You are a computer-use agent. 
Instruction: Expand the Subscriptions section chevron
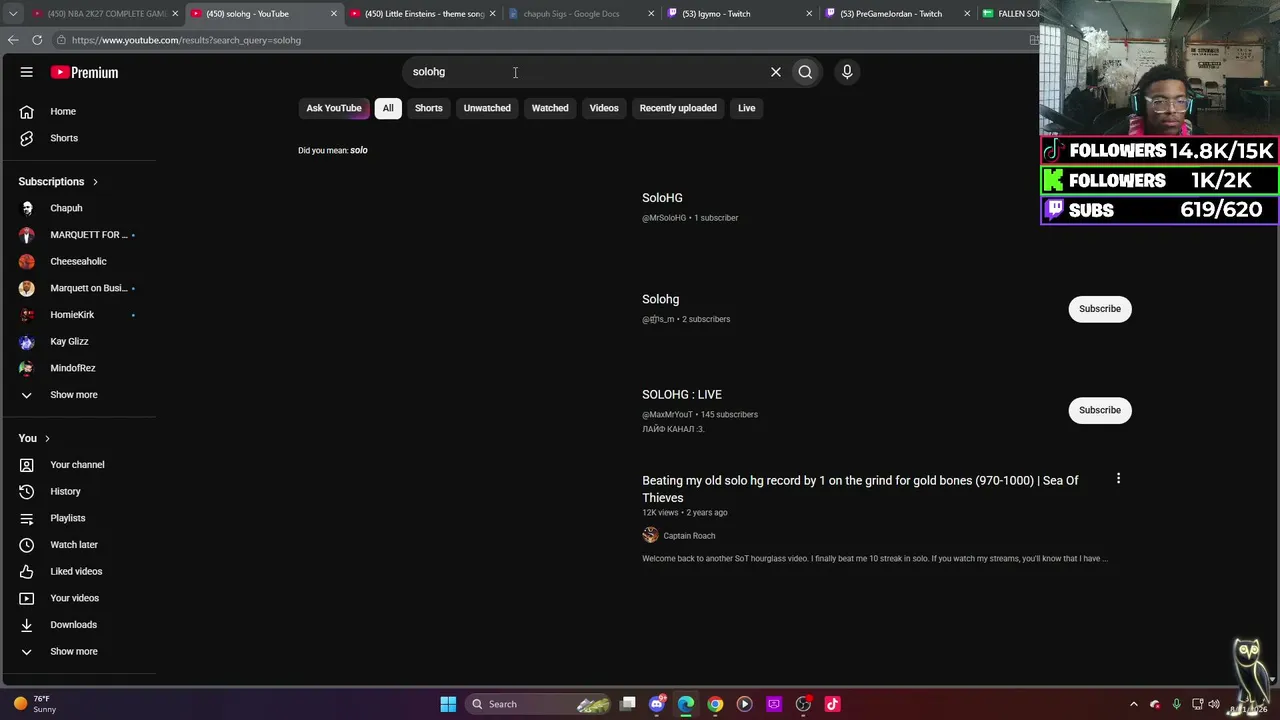tap(95, 182)
